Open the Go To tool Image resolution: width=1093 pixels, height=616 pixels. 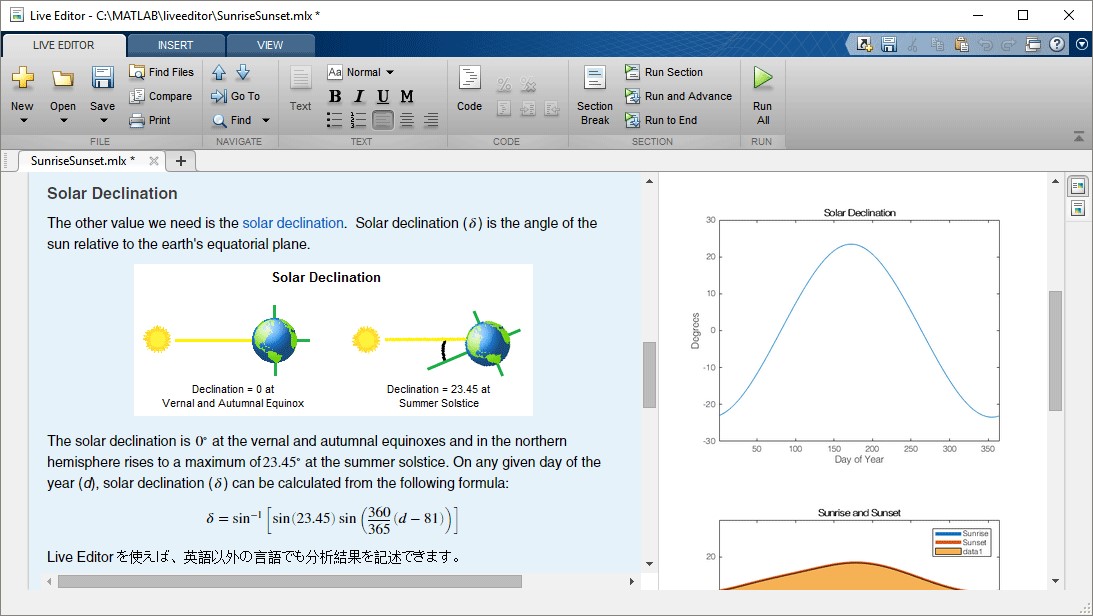[237, 96]
